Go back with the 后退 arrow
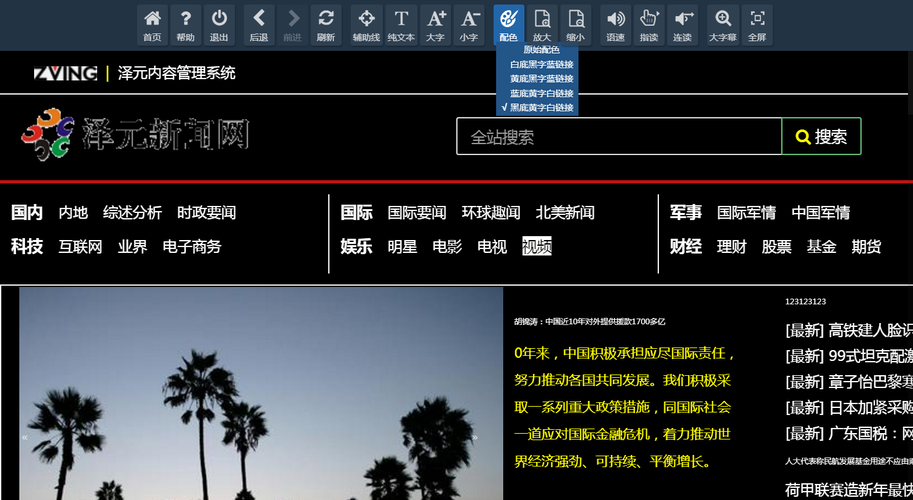 tap(259, 25)
